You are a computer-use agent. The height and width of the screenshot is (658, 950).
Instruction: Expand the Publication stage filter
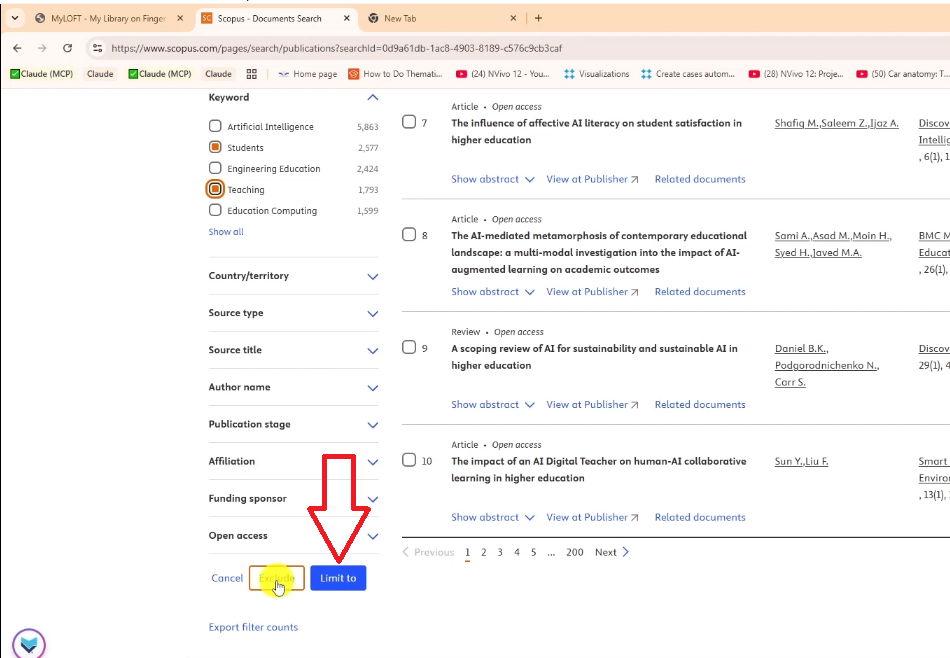373,425
